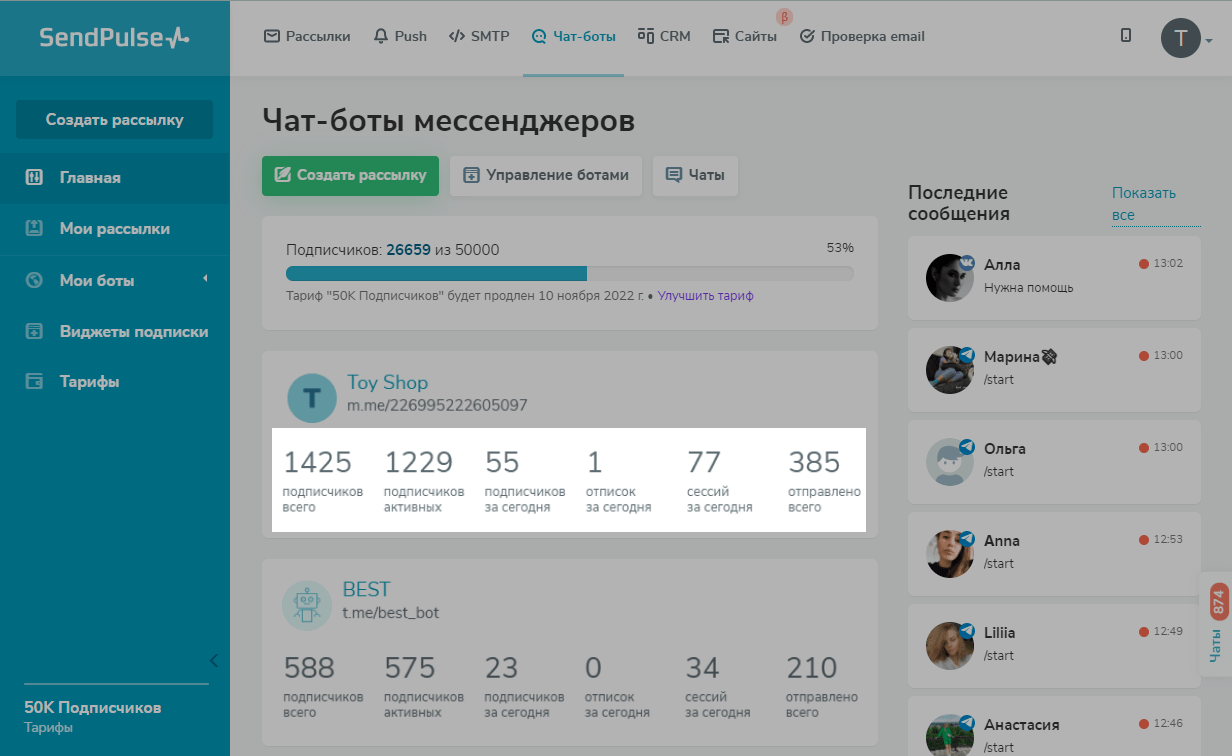Open Виджеты подписки in the sidebar
Screen dimensions: 1232x756
pos(115,331)
